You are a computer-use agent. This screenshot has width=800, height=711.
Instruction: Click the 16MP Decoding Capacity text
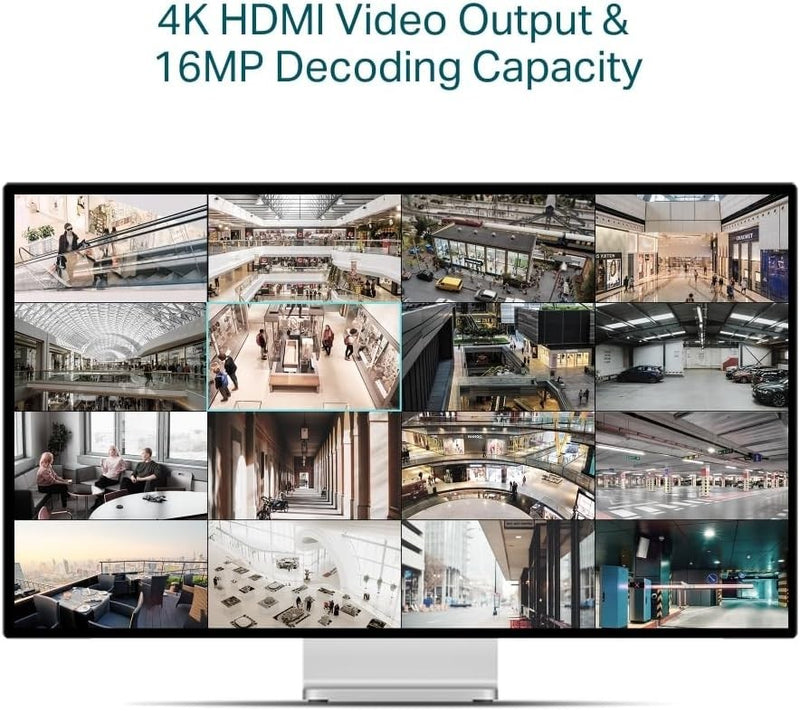pyautogui.click(x=398, y=68)
